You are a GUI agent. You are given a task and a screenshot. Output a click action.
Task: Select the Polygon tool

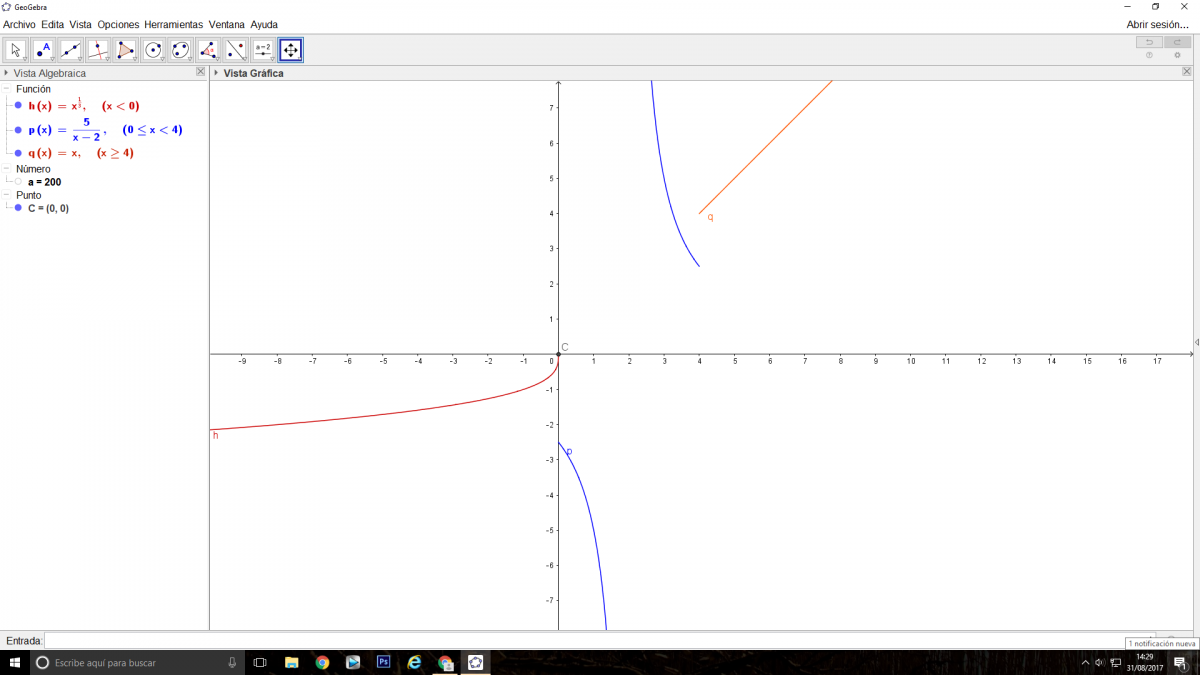click(x=125, y=49)
